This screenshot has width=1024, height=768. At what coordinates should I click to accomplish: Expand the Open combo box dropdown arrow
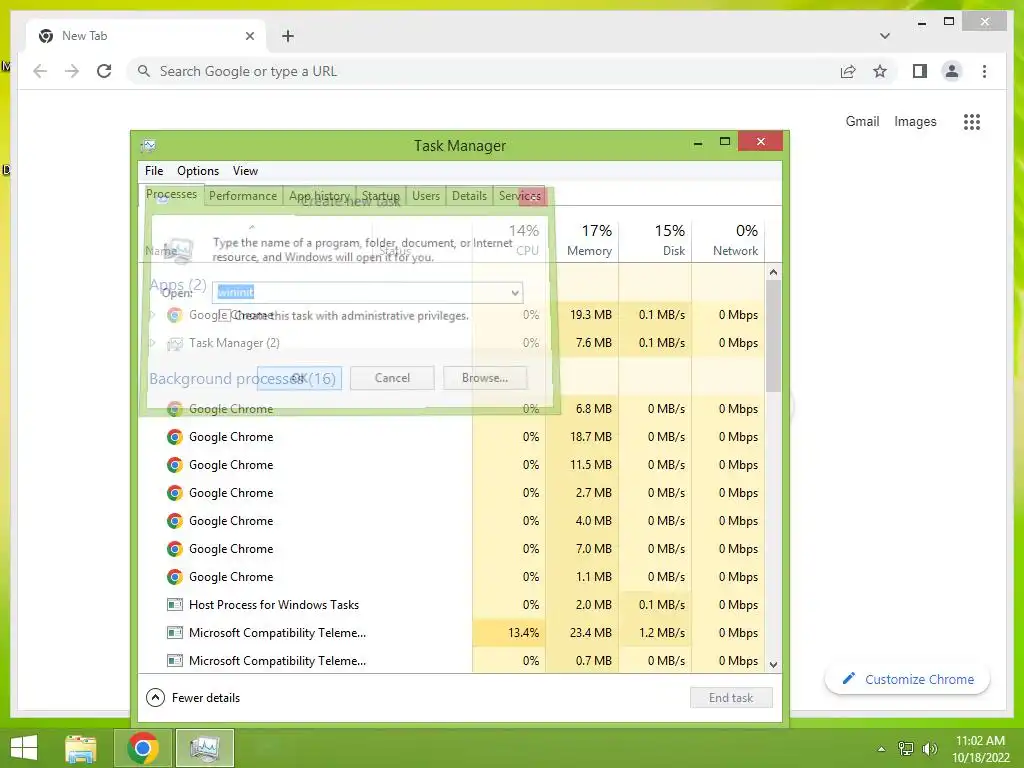tap(515, 293)
